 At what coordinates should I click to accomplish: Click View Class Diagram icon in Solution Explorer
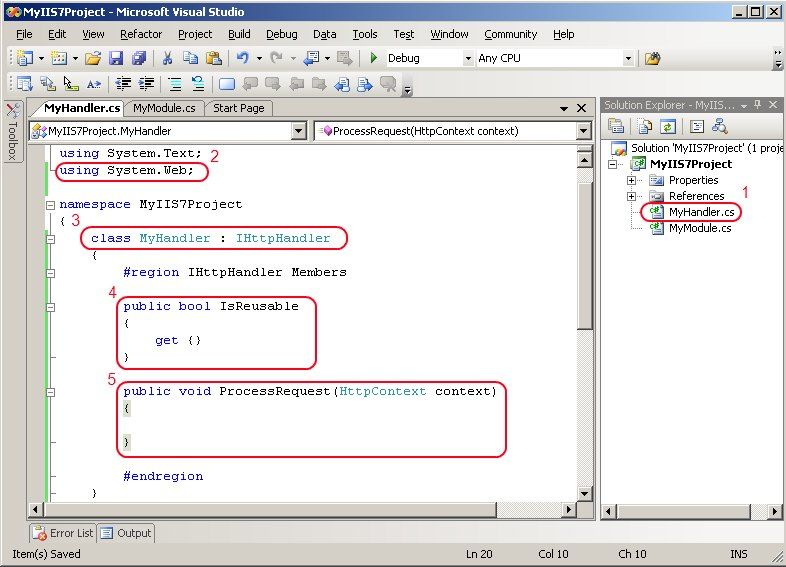[x=720, y=126]
